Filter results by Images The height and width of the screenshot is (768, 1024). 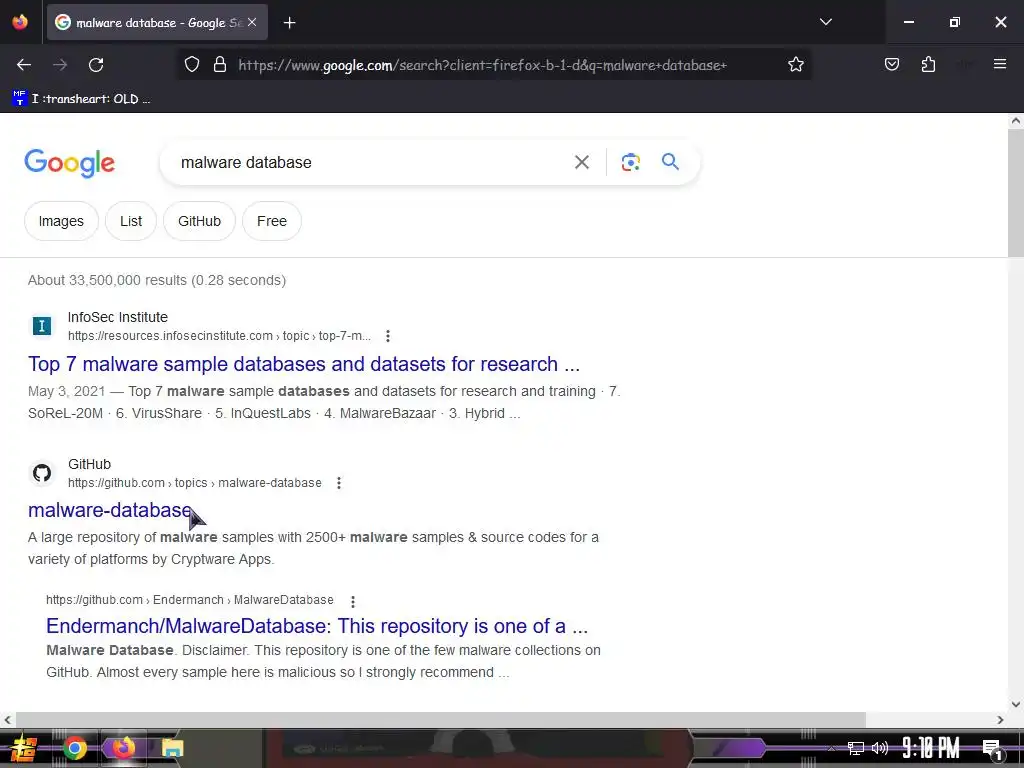pyautogui.click(x=61, y=221)
